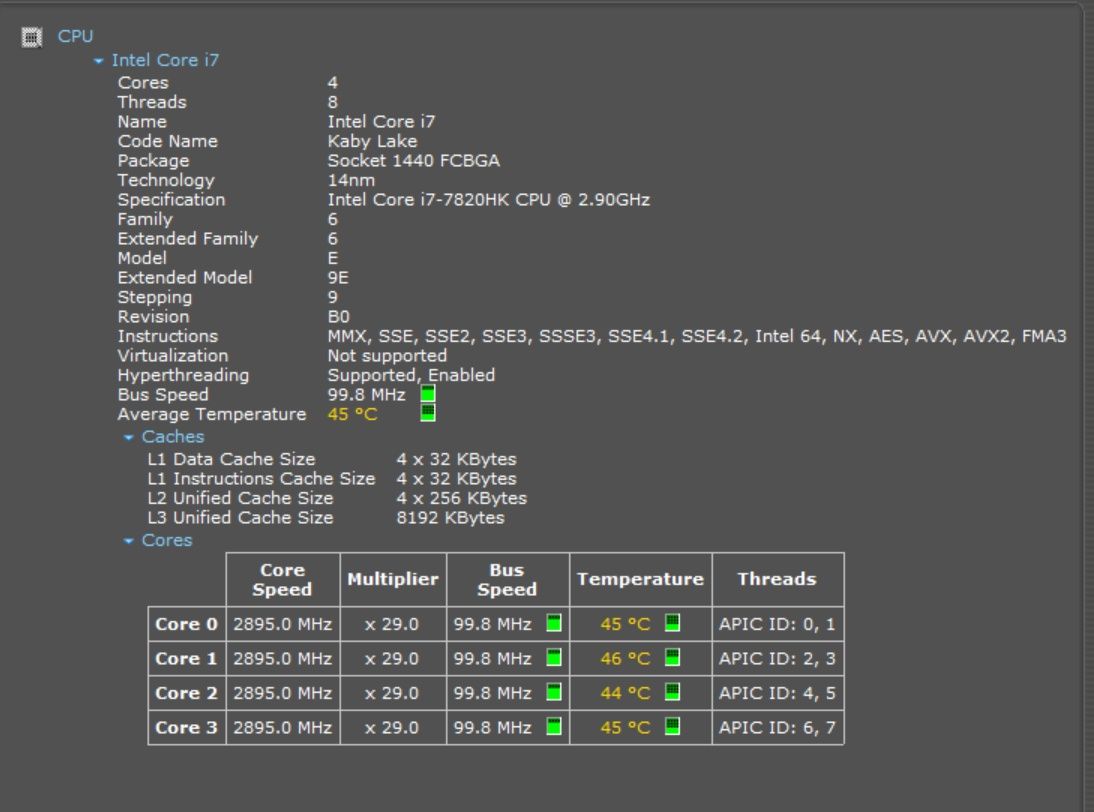1094x812 pixels.
Task: Click the average temperature '45 °C' value
Action: pos(352,414)
